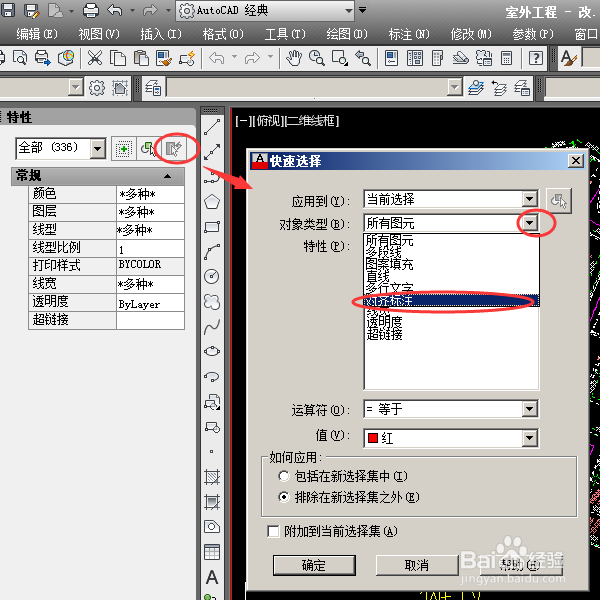Click the Help question mark icon
600x600 pixels.
[536, 58]
